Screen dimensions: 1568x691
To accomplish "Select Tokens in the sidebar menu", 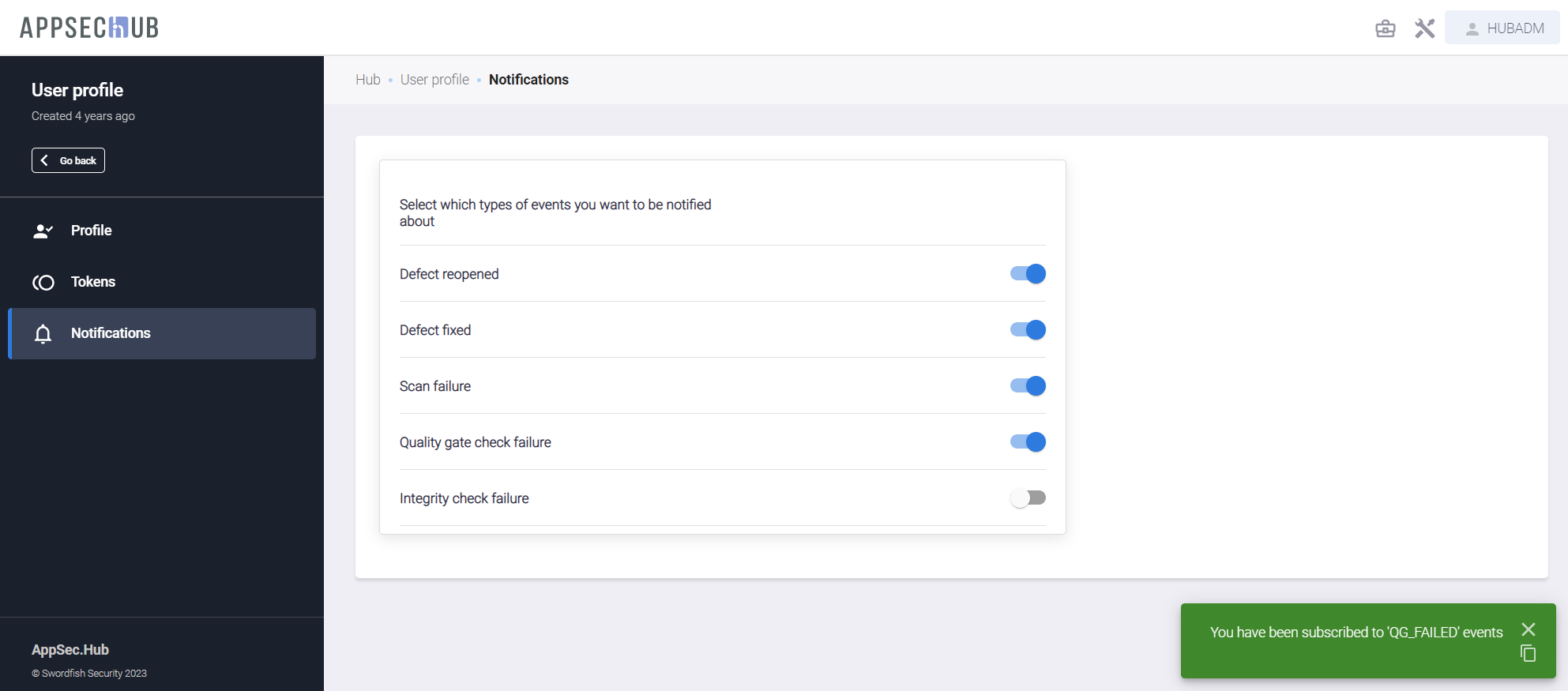I will pyautogui.click(x=93, y=282).
